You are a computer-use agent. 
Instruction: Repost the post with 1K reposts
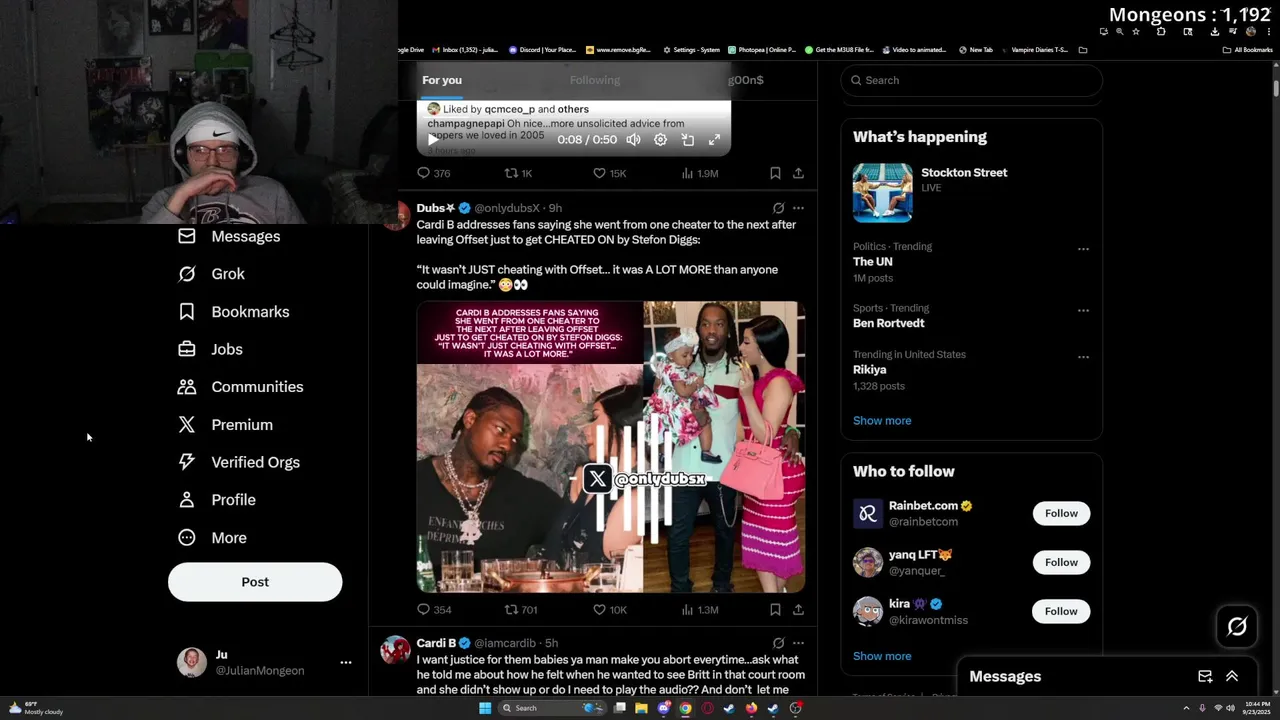pos(518,173)
